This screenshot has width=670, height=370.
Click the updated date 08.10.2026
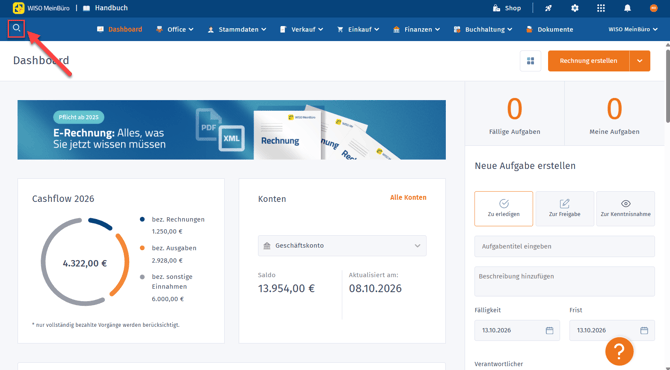click(375, 288)
